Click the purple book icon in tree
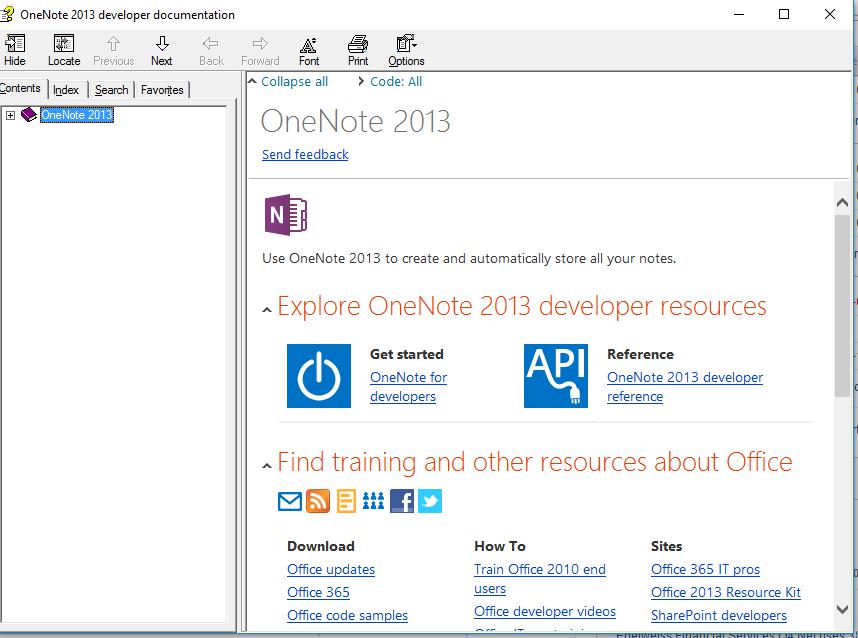The height and width of the screenshot is (638, 858). click(x=28, y=114)
